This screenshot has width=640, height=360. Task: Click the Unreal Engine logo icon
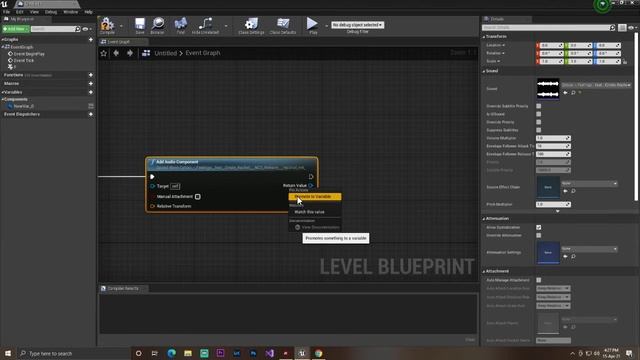tap(4, 4)
